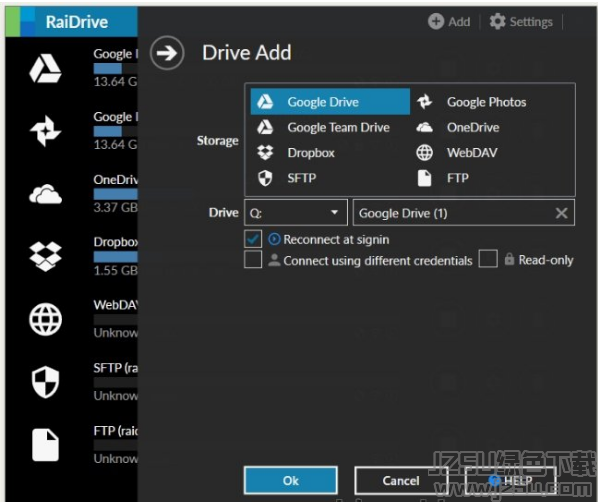Open the WebDAV globe sidebar icon

coord(45,319)
